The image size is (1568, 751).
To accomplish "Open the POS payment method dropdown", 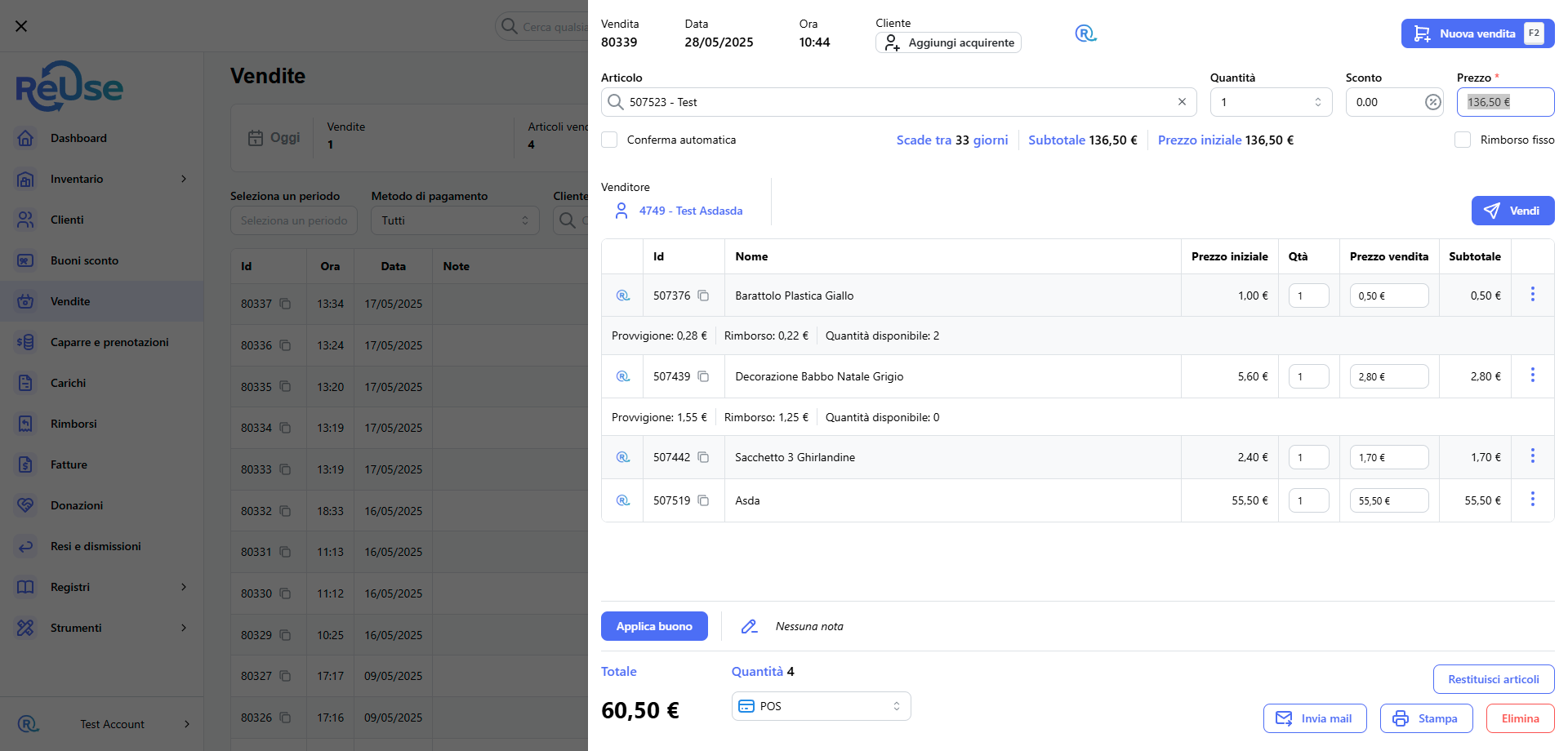I will 821,706.
